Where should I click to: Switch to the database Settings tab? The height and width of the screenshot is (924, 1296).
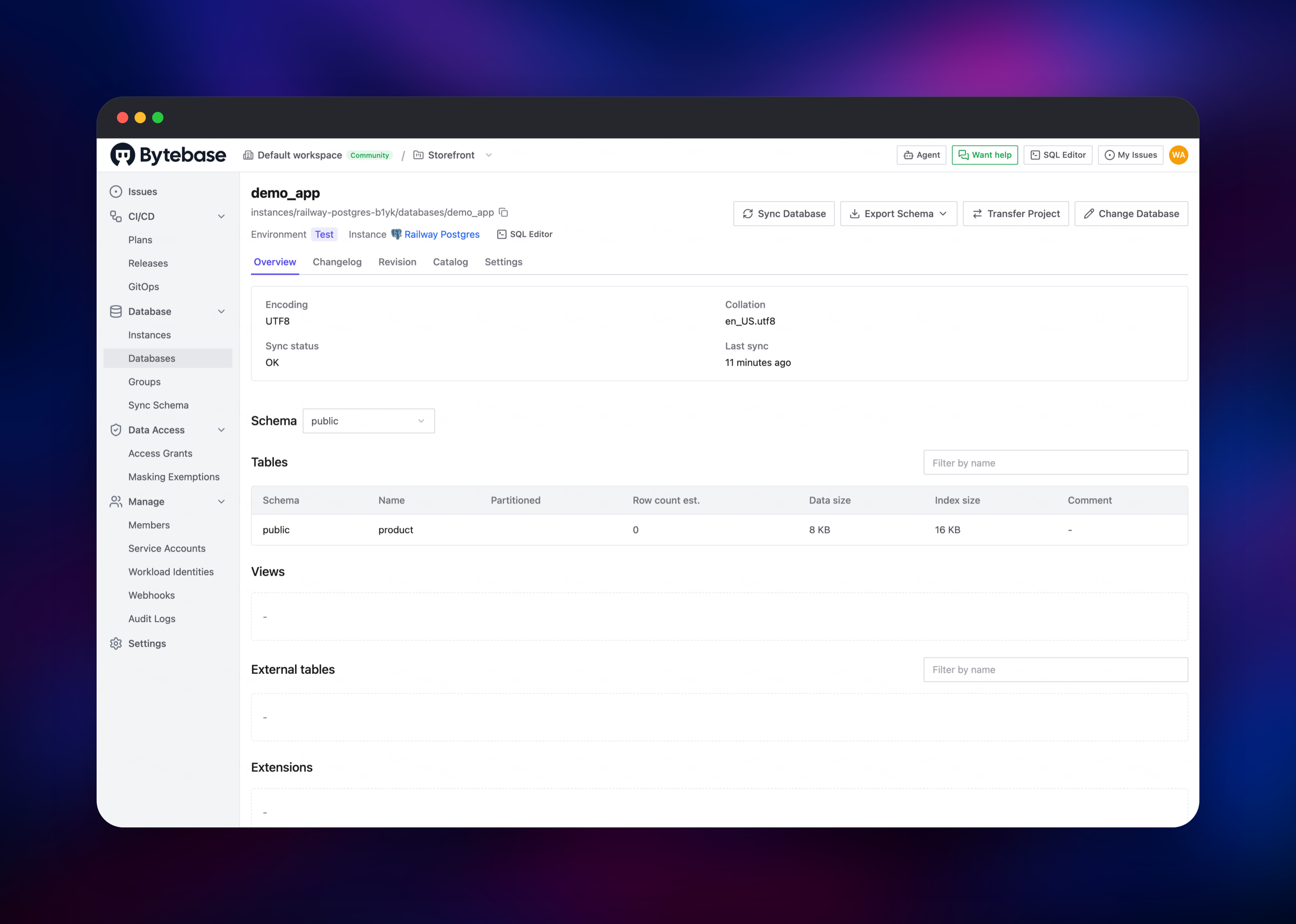point(503,262)
